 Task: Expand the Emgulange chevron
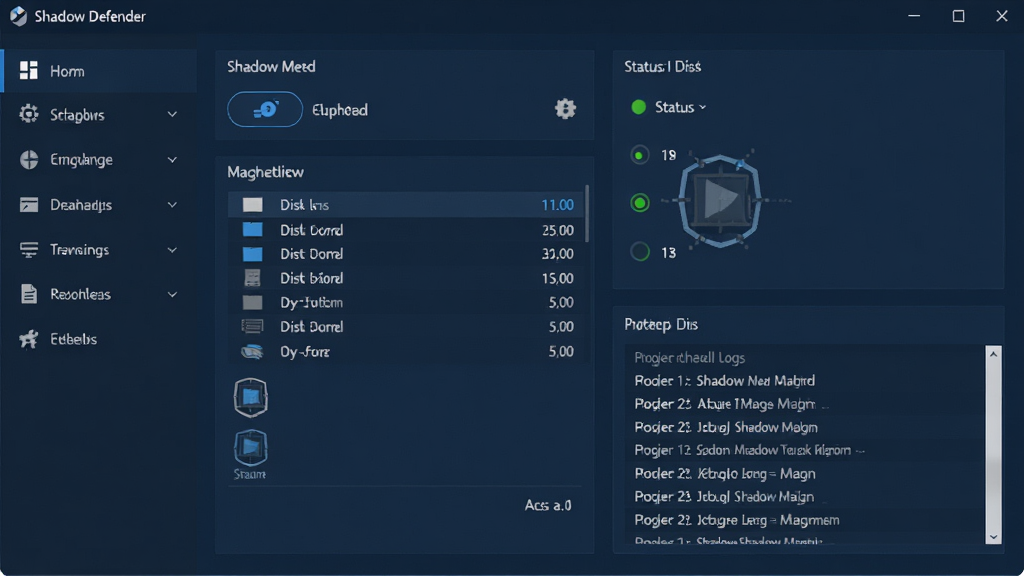click(x=172, y=159)
